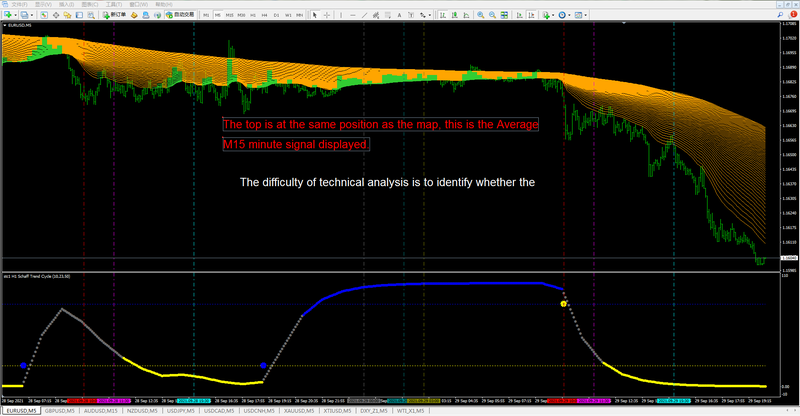800x416 pixels.
Task: Click the zoom in magnifier icon
Action: [x=481, y=15]
